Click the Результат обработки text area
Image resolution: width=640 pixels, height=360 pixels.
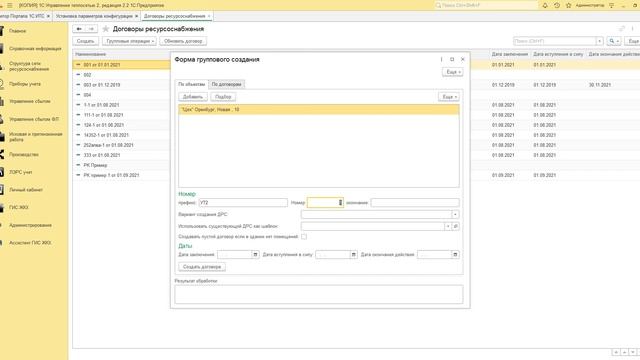click(x=319, y=294)
